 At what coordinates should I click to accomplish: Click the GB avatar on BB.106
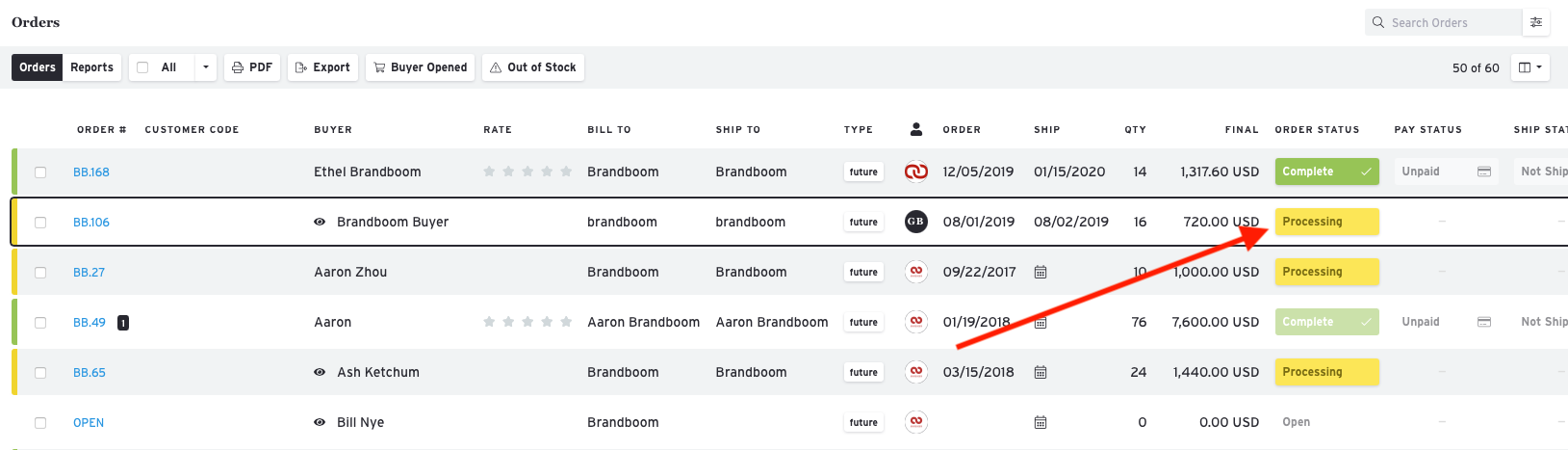click(x=915, y=222)
